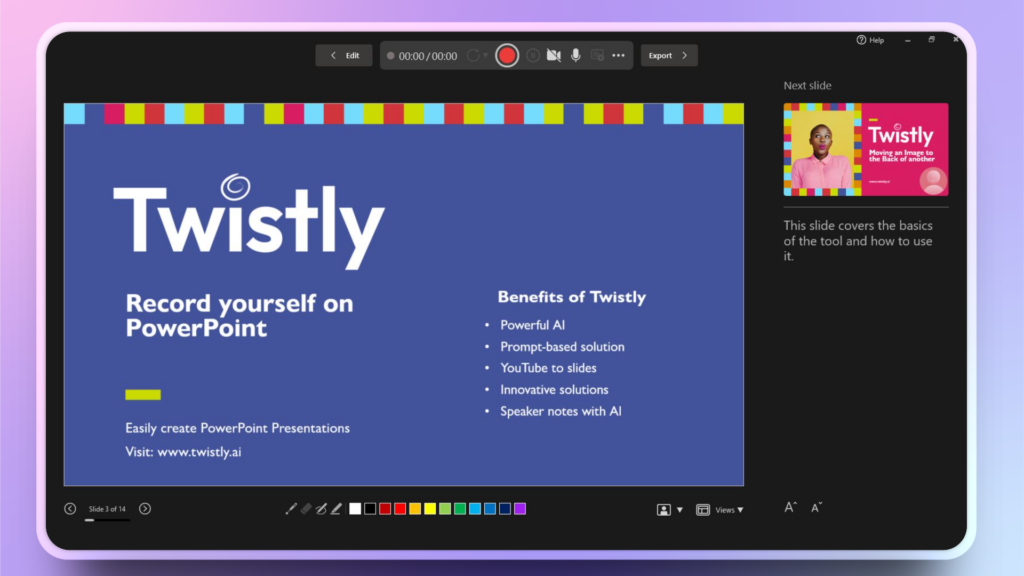This screenshot has width=1024, height=576.
Task: Click the 00:00 / 00:00 timer display
Action: click(428, 56)
